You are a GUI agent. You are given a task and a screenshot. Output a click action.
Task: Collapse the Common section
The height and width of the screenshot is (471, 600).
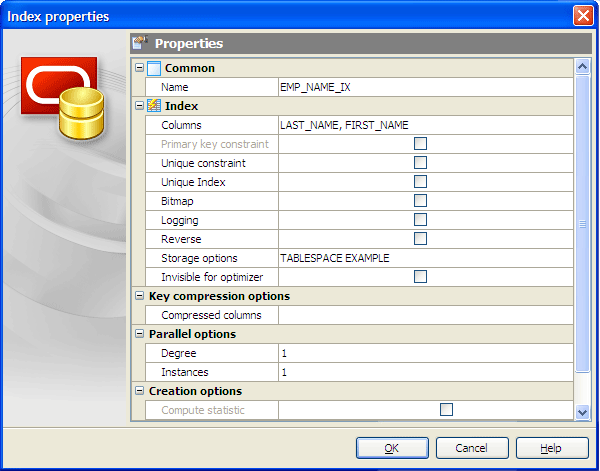139,68
